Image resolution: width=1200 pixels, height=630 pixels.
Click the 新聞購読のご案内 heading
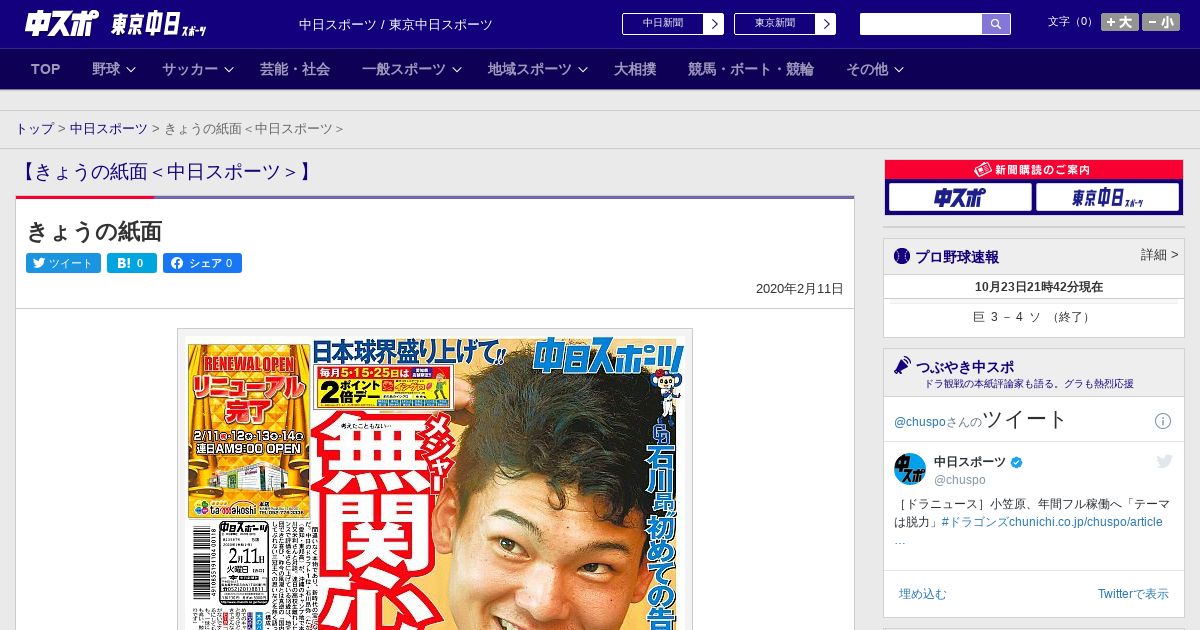click(1034, 170)
